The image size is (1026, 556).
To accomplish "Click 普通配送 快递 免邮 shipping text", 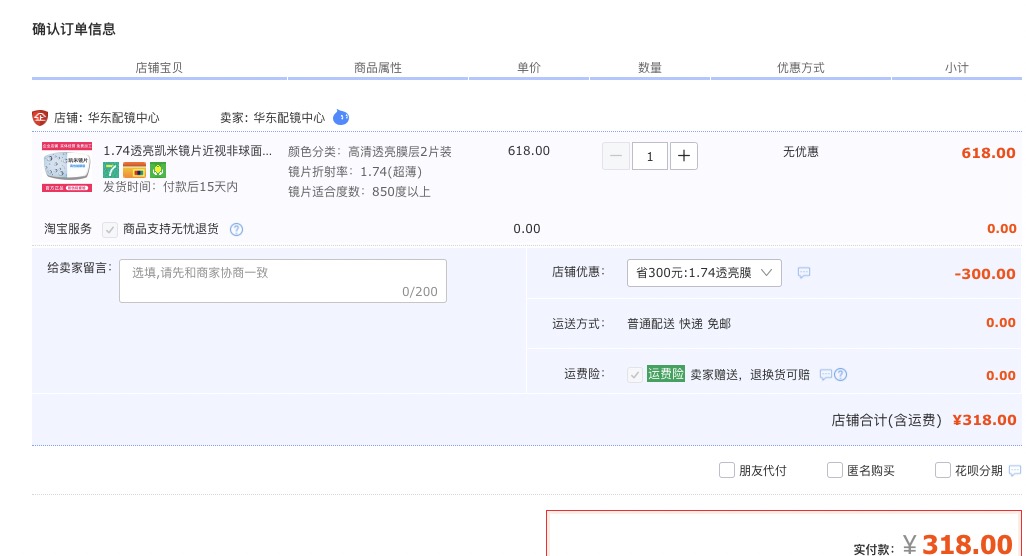I will tap(679, 324).
